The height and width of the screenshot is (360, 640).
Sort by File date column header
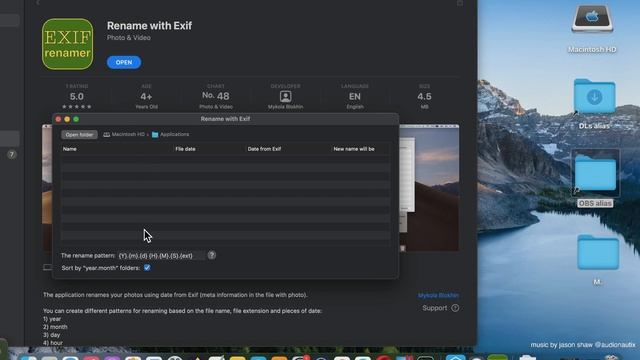point(185,149)
